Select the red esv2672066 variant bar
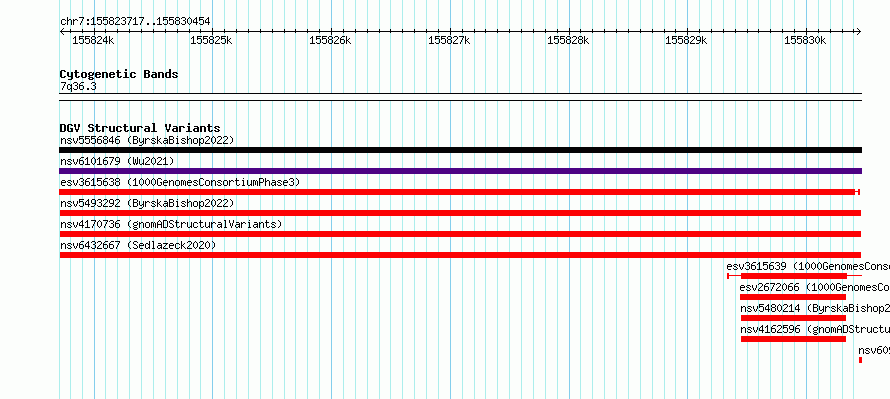This screenshot has width=890, height=399. coord(793,297)
